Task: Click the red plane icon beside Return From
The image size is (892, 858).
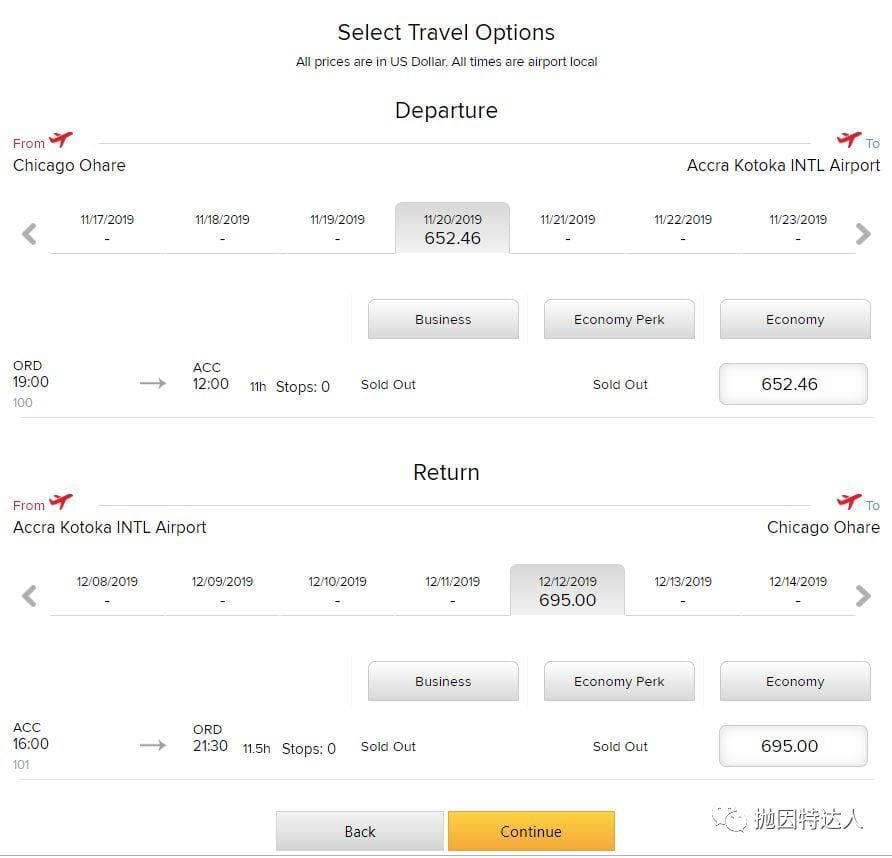Action: (61, 502)
